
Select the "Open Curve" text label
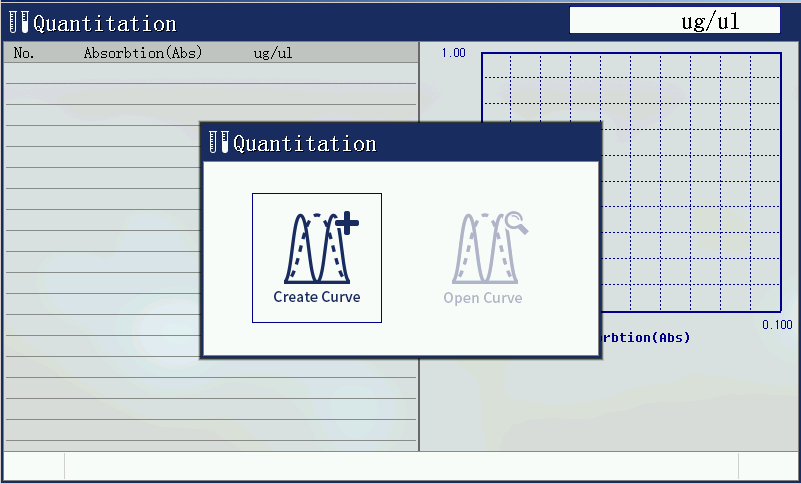tap(483, 298)
